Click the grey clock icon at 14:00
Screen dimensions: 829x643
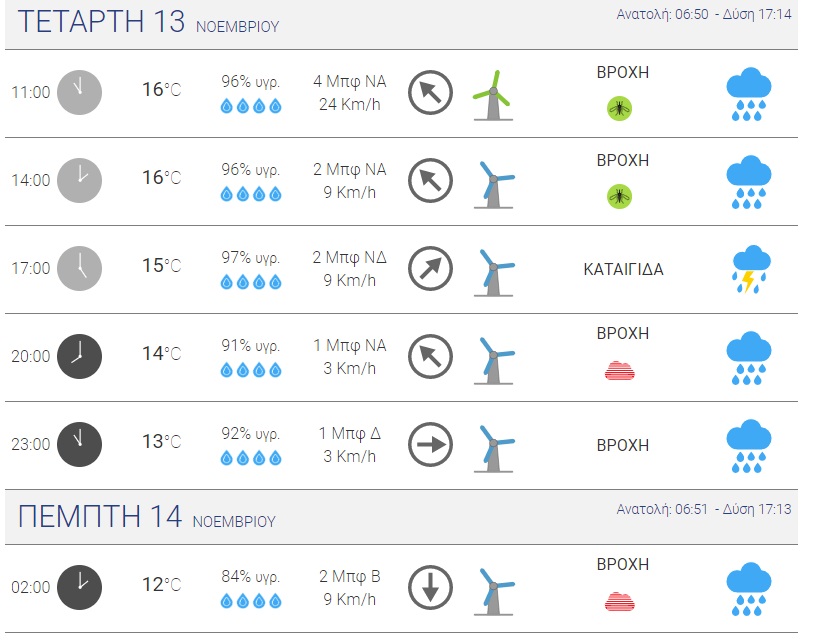[79, 181]
